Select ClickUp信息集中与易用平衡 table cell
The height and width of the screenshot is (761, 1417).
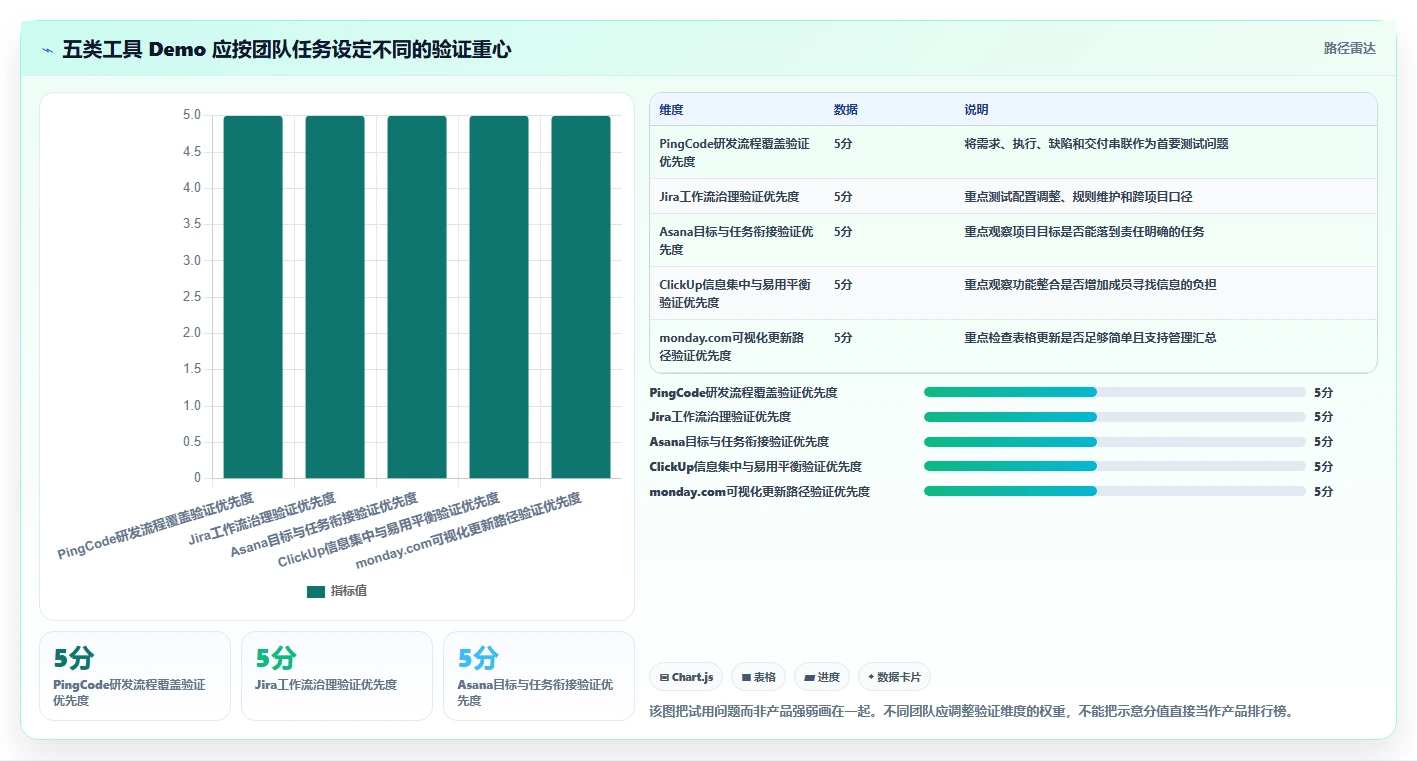click(x=735, y=293)
